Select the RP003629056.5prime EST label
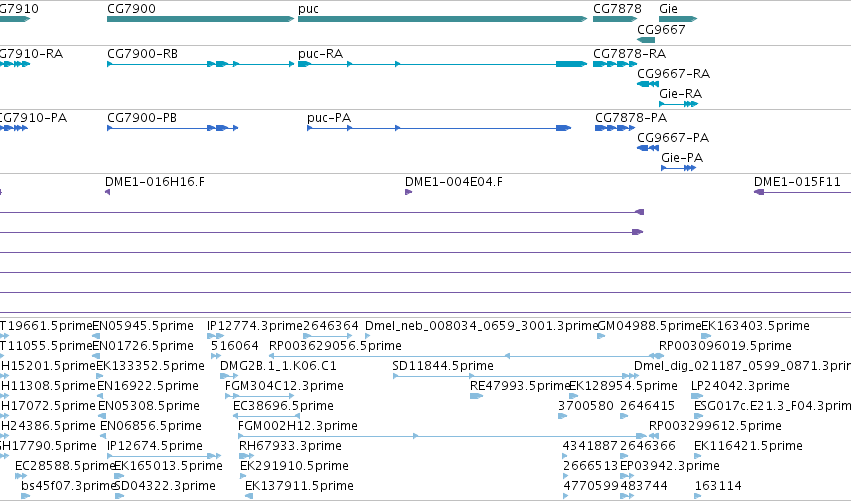Screen dimensions: 851x501 click(335, 346)
